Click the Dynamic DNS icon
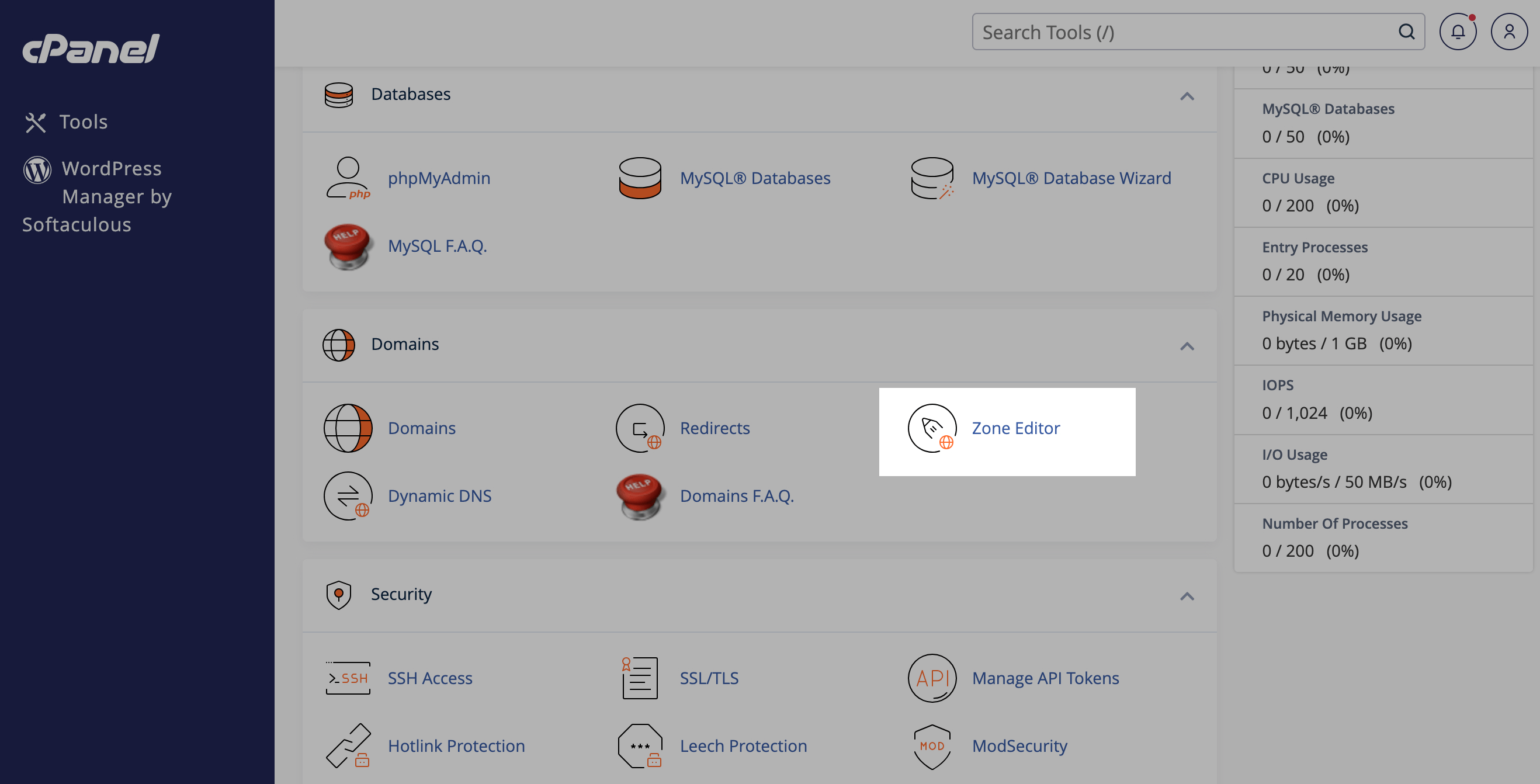1540x784 pixels. pos(348,496)
